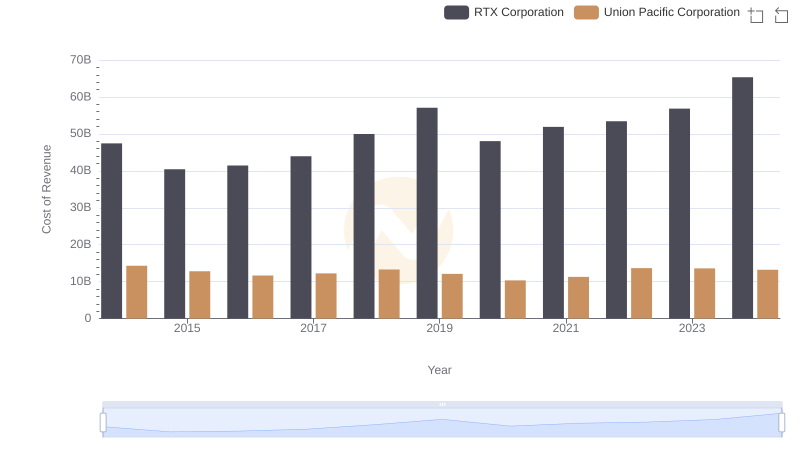Toggle RTX Corporation legend series
Viewport: 800px width, 461px height.
[504, 12]
